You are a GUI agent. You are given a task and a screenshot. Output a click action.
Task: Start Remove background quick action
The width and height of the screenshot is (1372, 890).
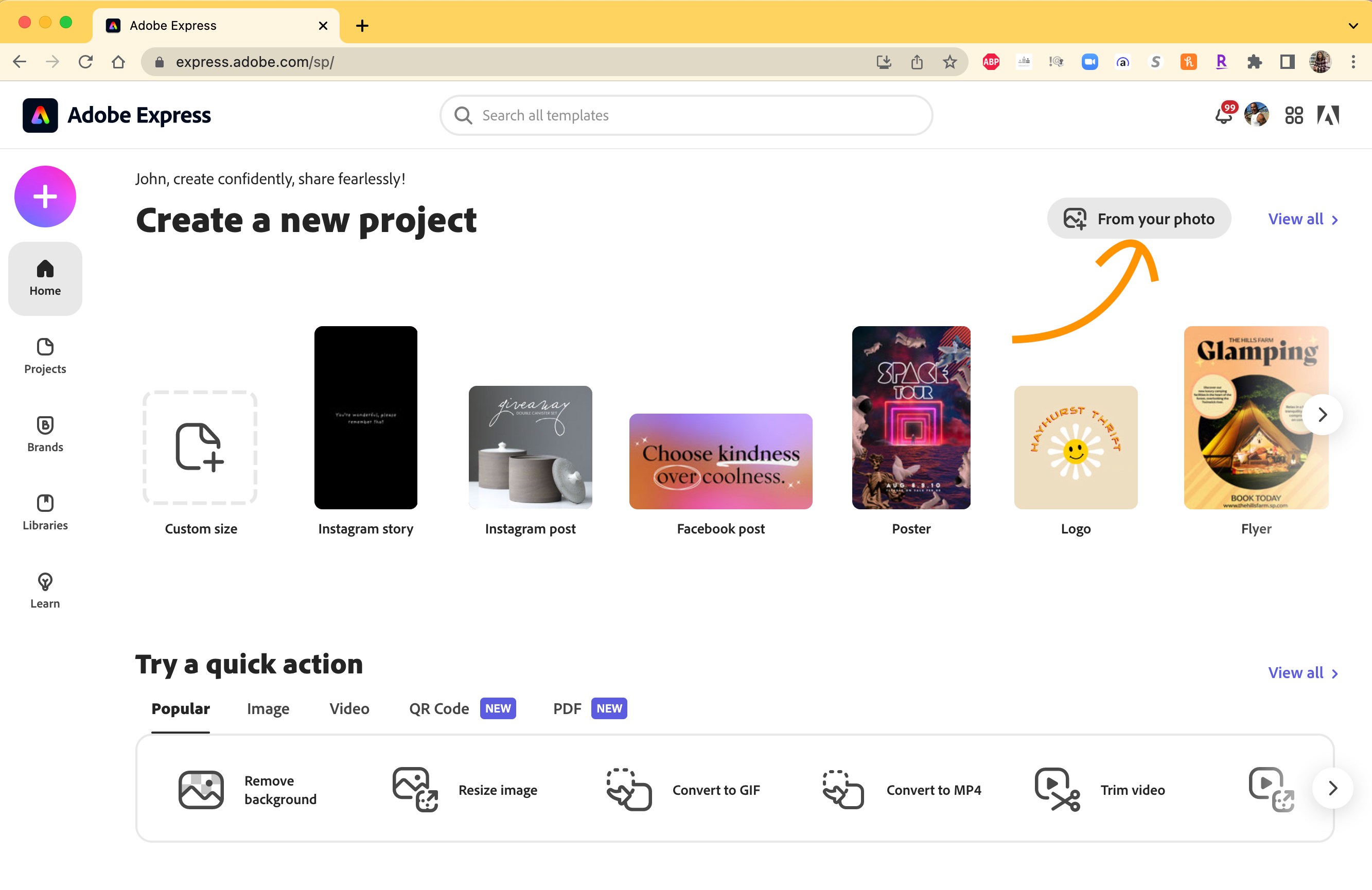[248, 789]
